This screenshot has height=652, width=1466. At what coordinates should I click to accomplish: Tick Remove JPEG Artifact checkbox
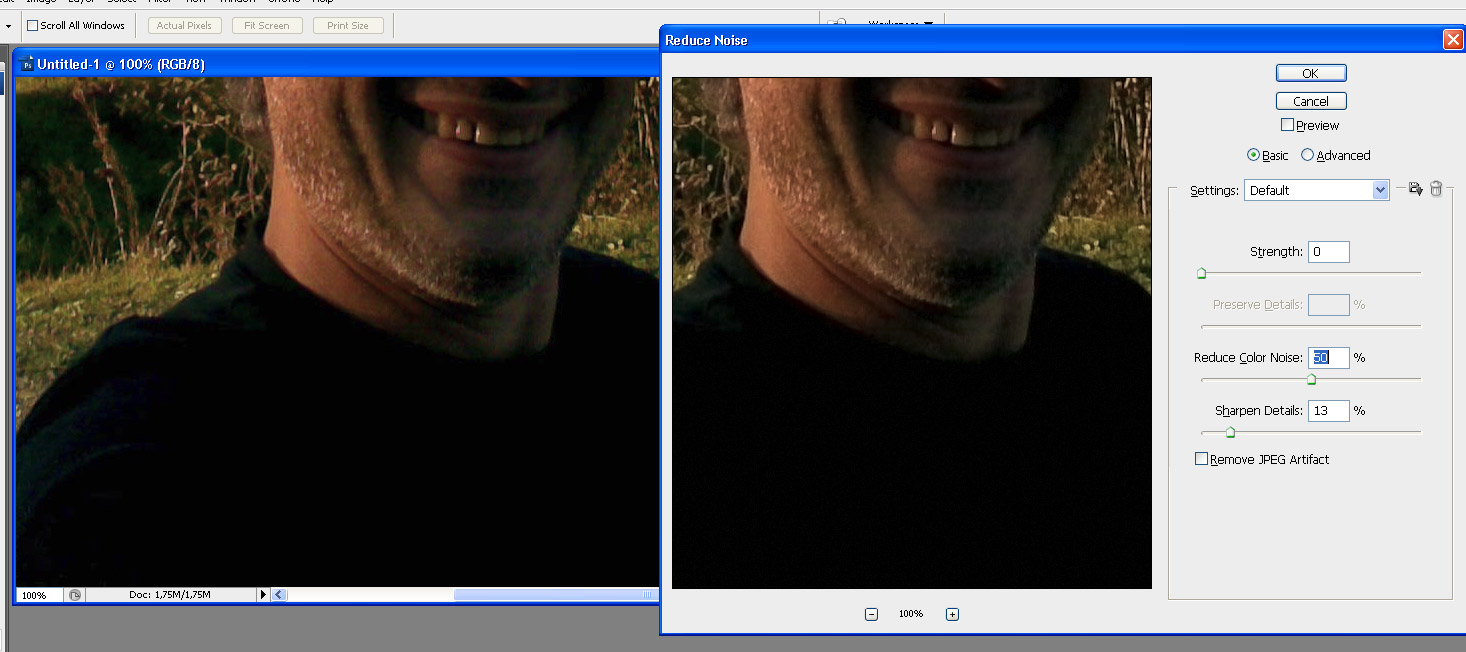pos(1202,459)
